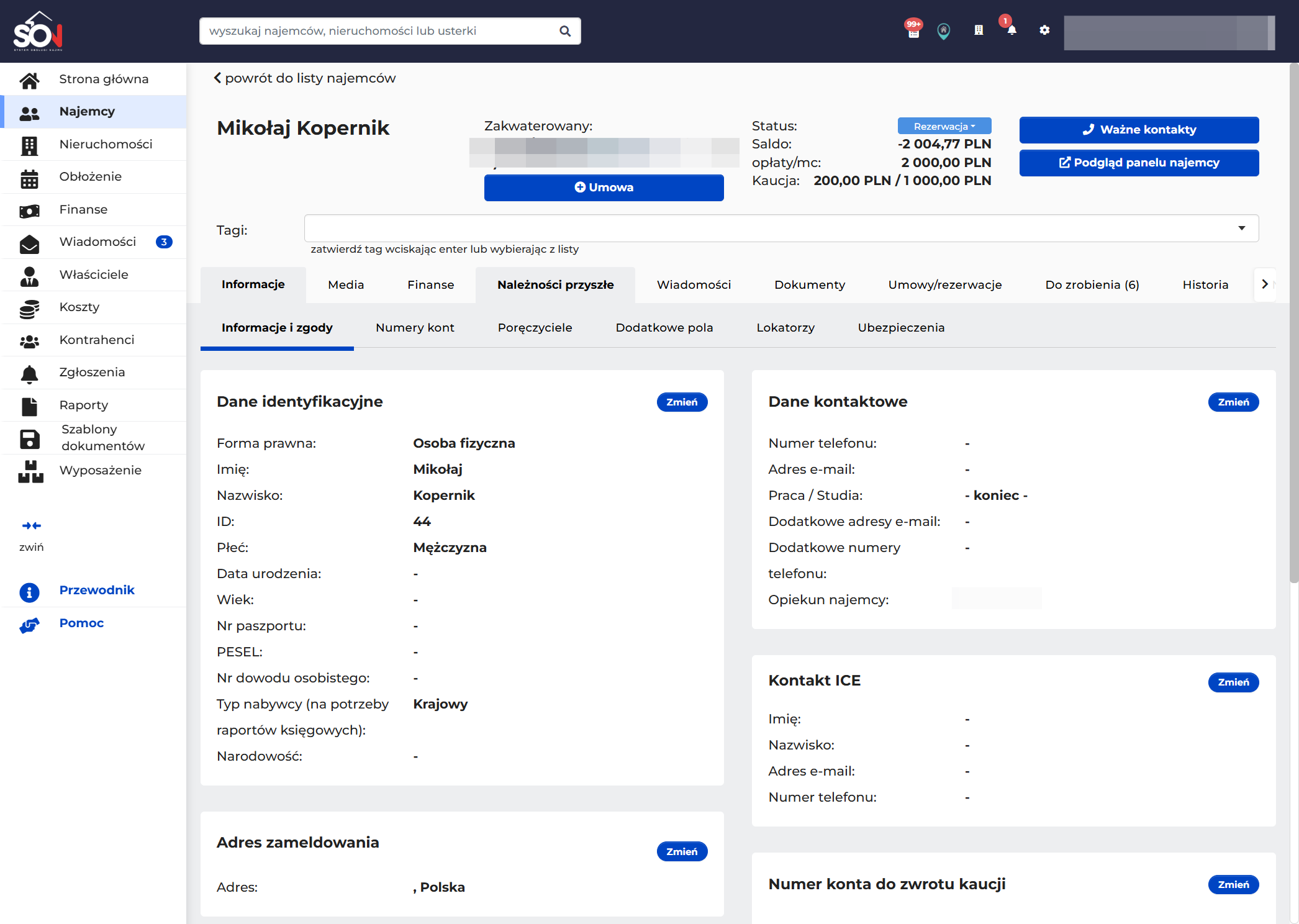Click the Wiadomości envelope icon
The image size is (1299, 924).
click(x=29, y=243)
